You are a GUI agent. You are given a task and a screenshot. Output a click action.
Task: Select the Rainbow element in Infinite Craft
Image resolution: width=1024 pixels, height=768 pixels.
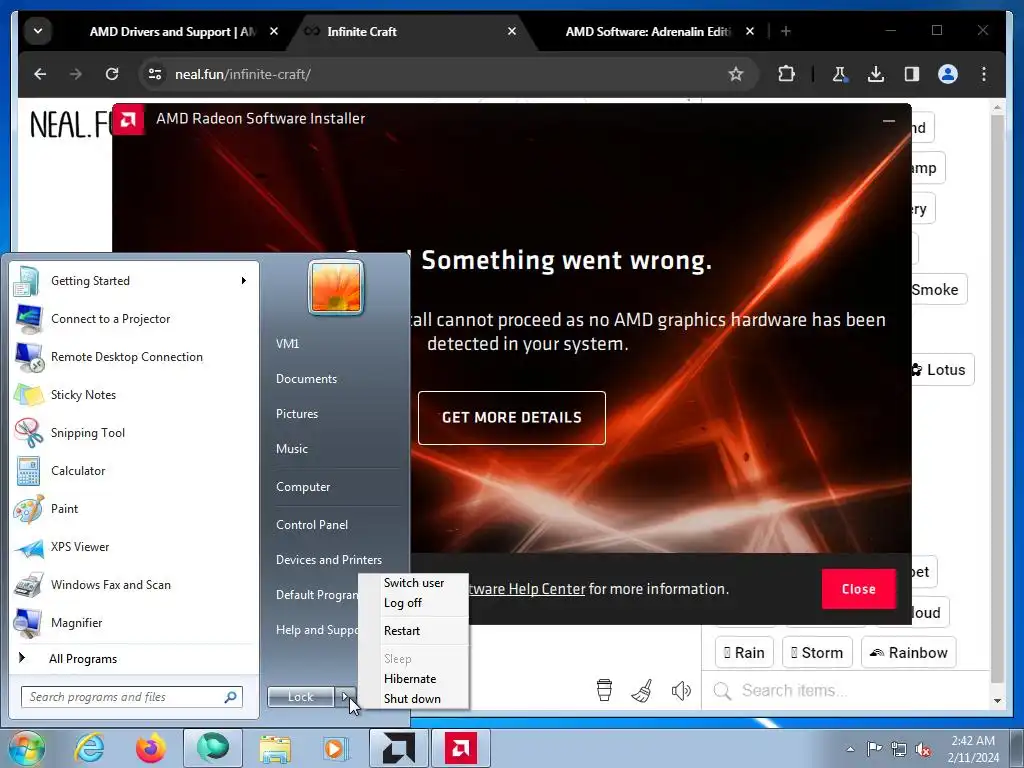click(908, 652)
